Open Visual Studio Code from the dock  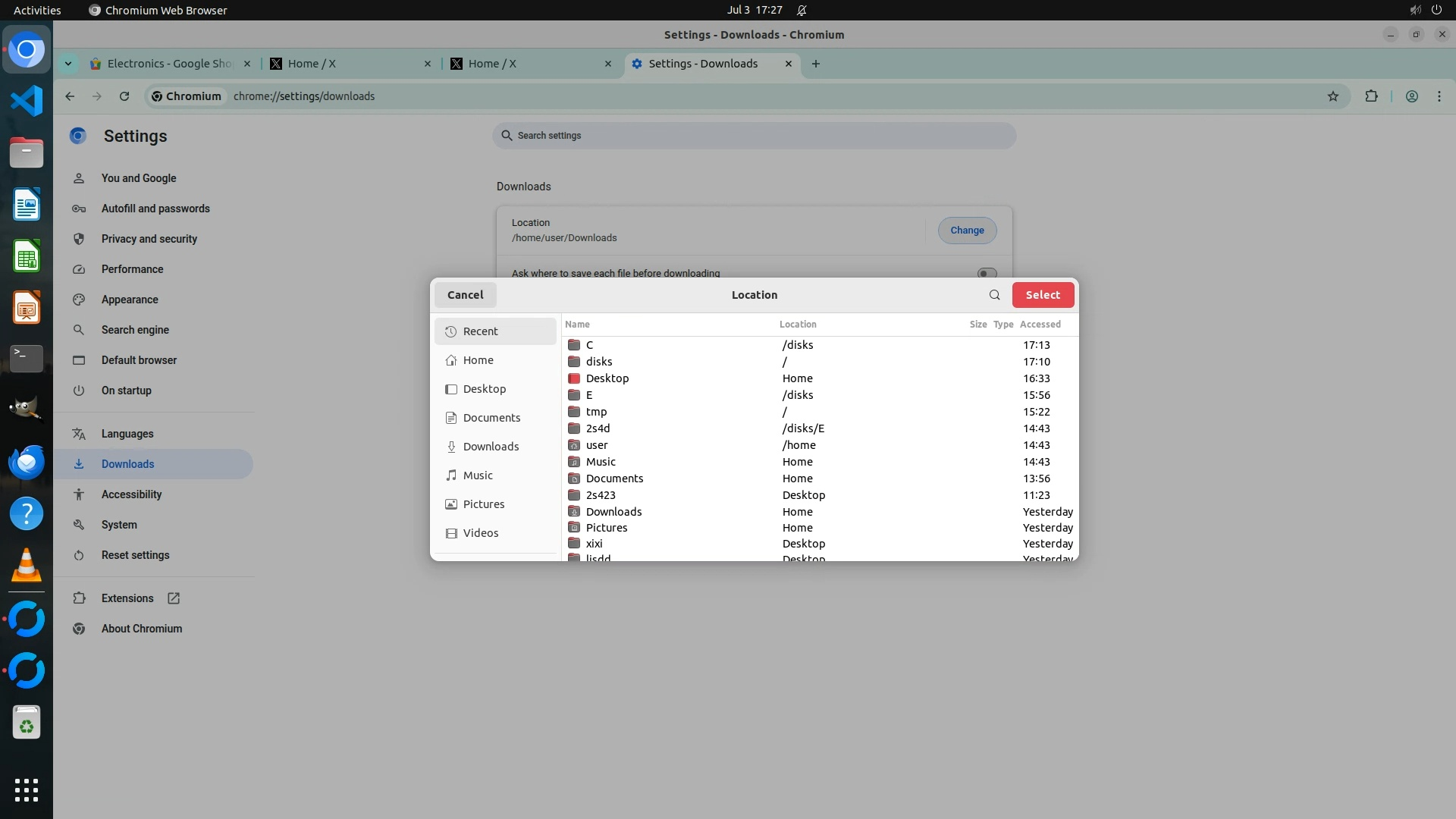(x=27, y=101)
